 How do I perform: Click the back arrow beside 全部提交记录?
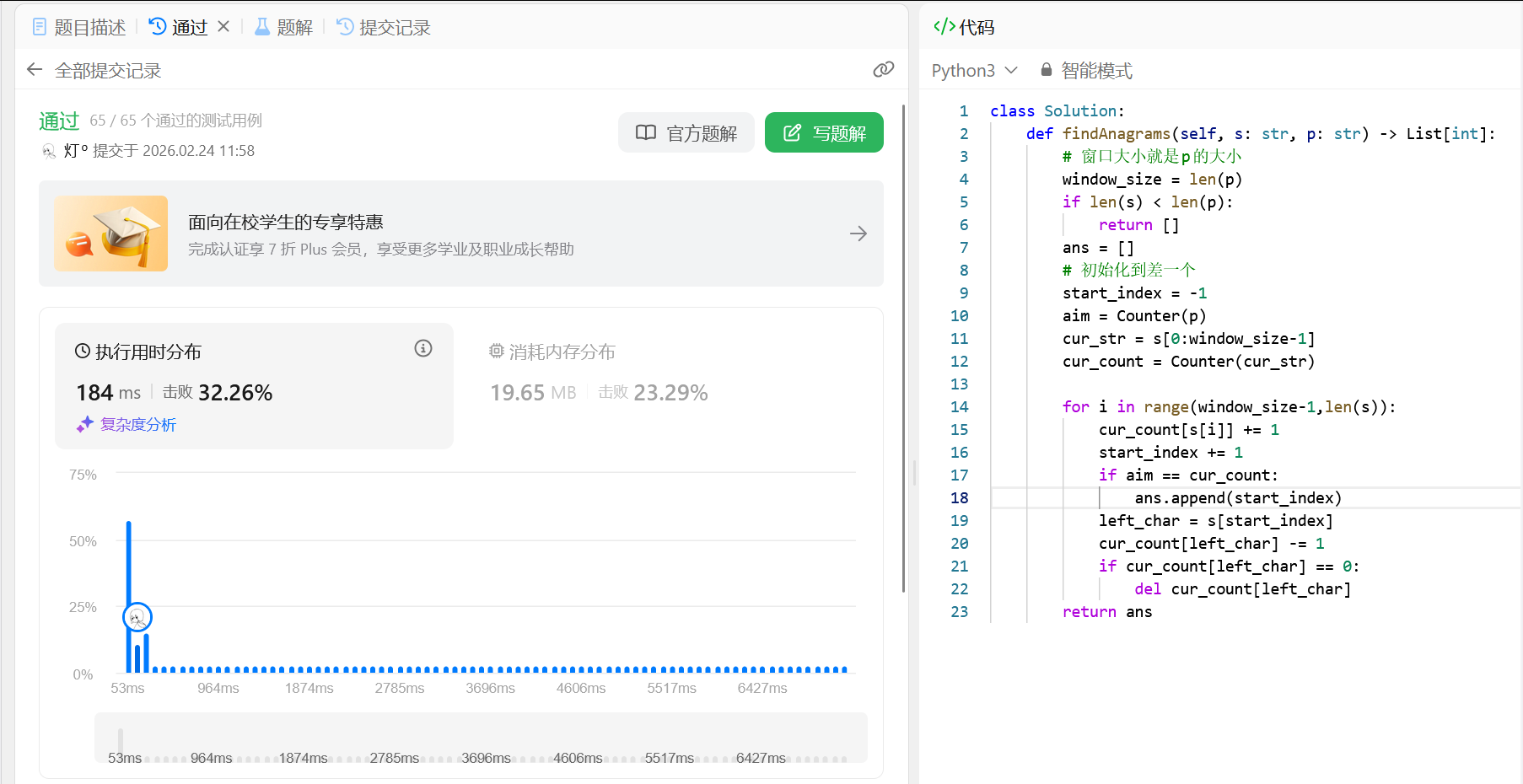tap(35, 70)
